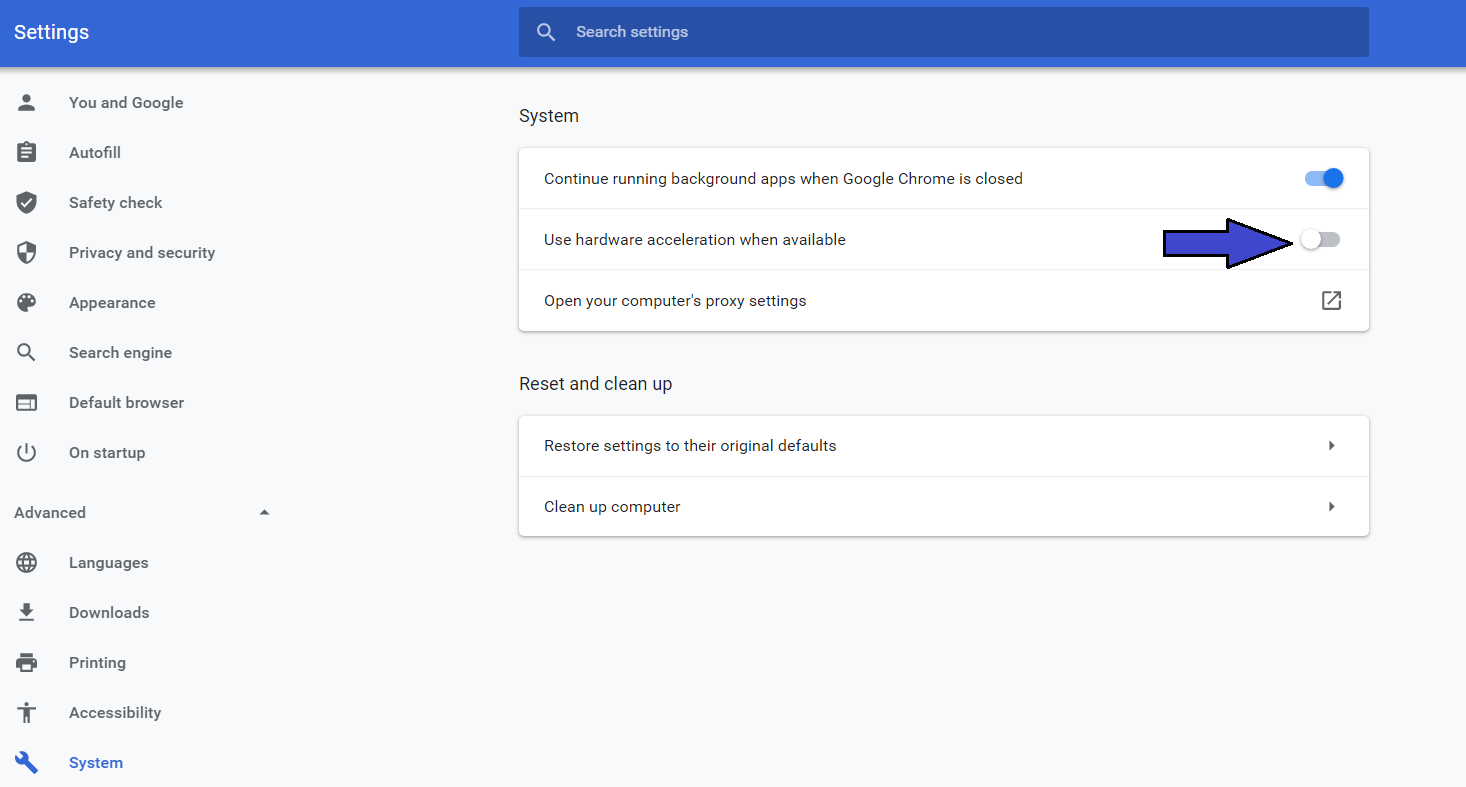
Task: Click the Advanced section label
Action: (50, 512)
